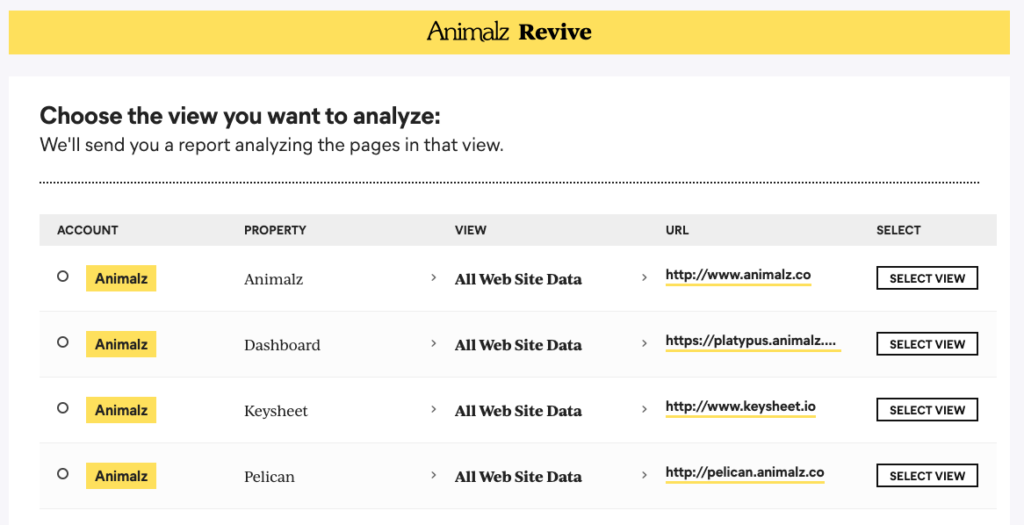Click the chevron after the Keysheet property
Screen dimensions: 1024x525
click(x=433, y=409)
